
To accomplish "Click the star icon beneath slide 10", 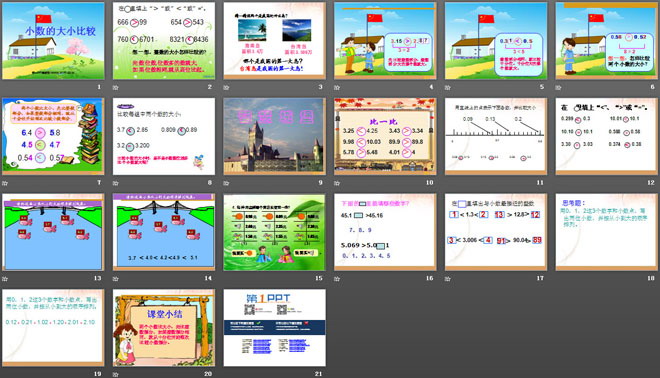I will click(x=337, y=183).
